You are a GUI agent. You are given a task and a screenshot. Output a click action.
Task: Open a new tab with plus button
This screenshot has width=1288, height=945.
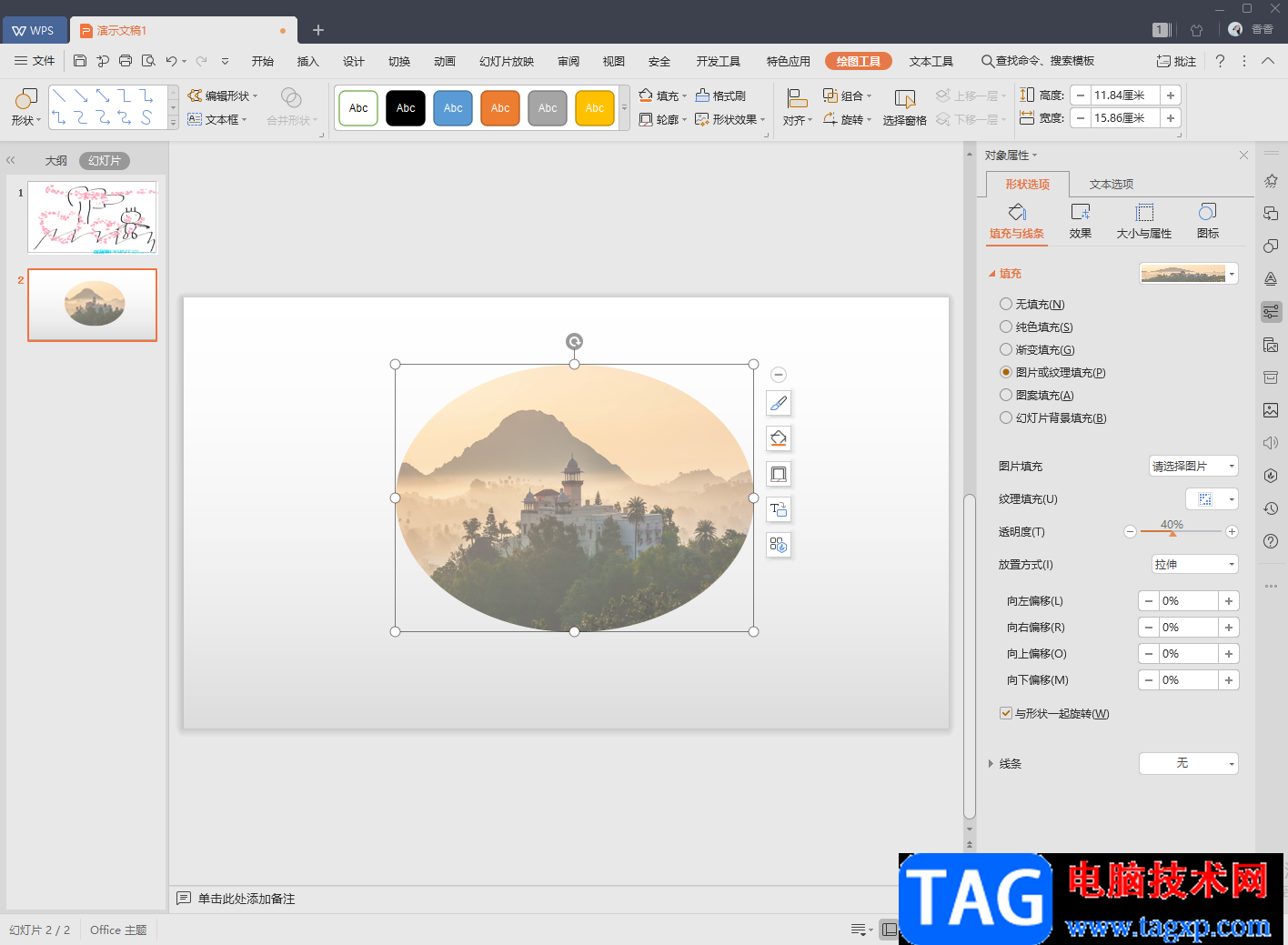click(x=318, y=30)
